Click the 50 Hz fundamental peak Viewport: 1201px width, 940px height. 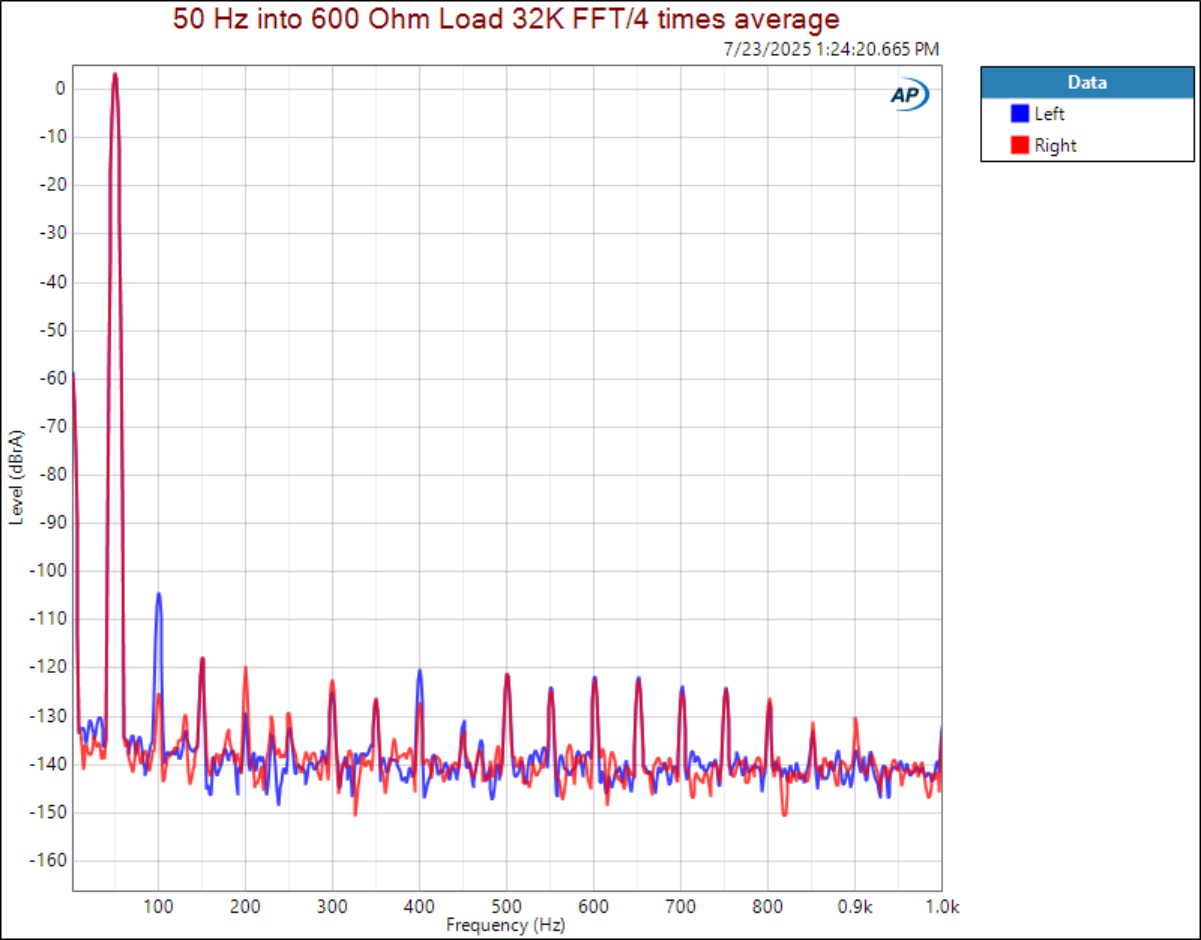point(115,74)
